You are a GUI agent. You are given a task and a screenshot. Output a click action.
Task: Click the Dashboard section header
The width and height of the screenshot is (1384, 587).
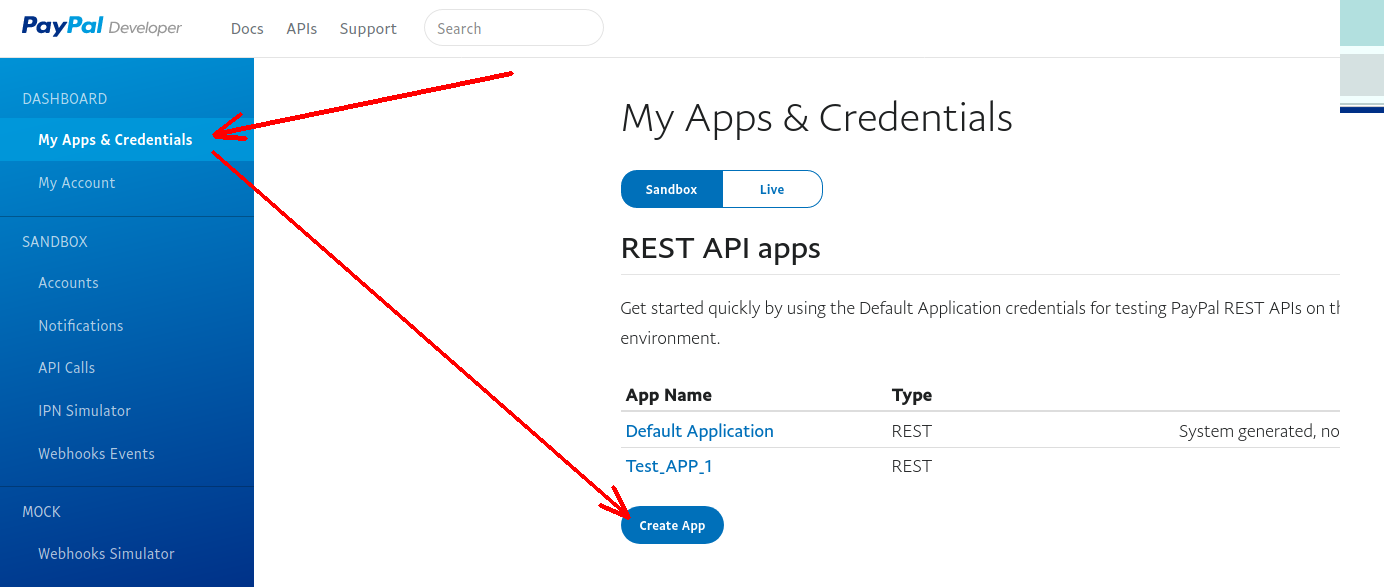[x=65, y=99]
